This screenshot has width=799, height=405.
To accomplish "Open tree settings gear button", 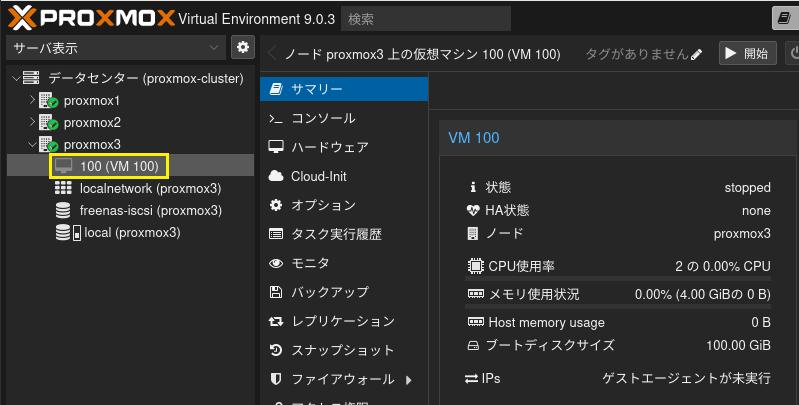I will [x=243, y=47].
